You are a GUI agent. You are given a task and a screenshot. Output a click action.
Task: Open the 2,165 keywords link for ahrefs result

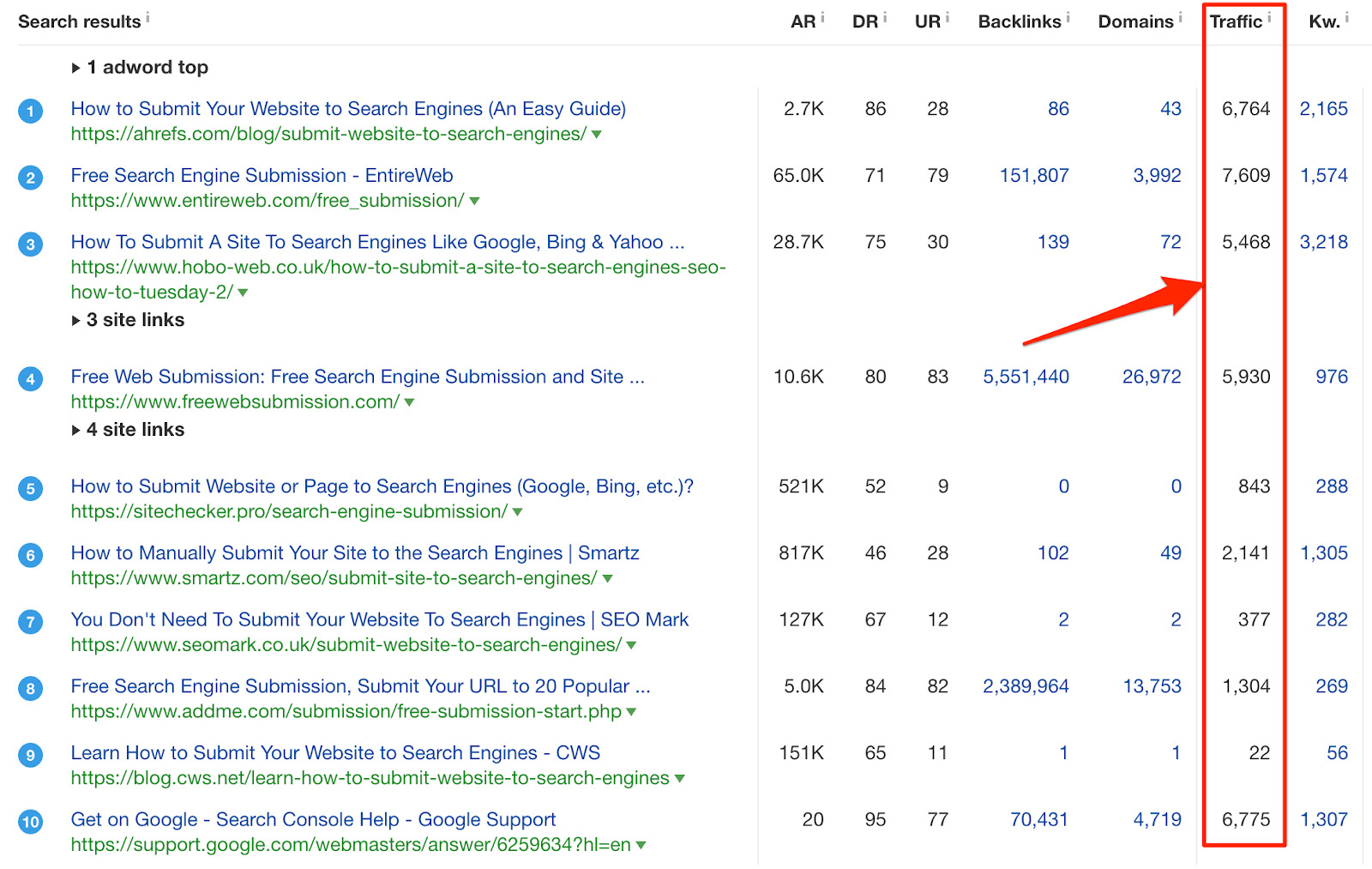click(1325, 110)
